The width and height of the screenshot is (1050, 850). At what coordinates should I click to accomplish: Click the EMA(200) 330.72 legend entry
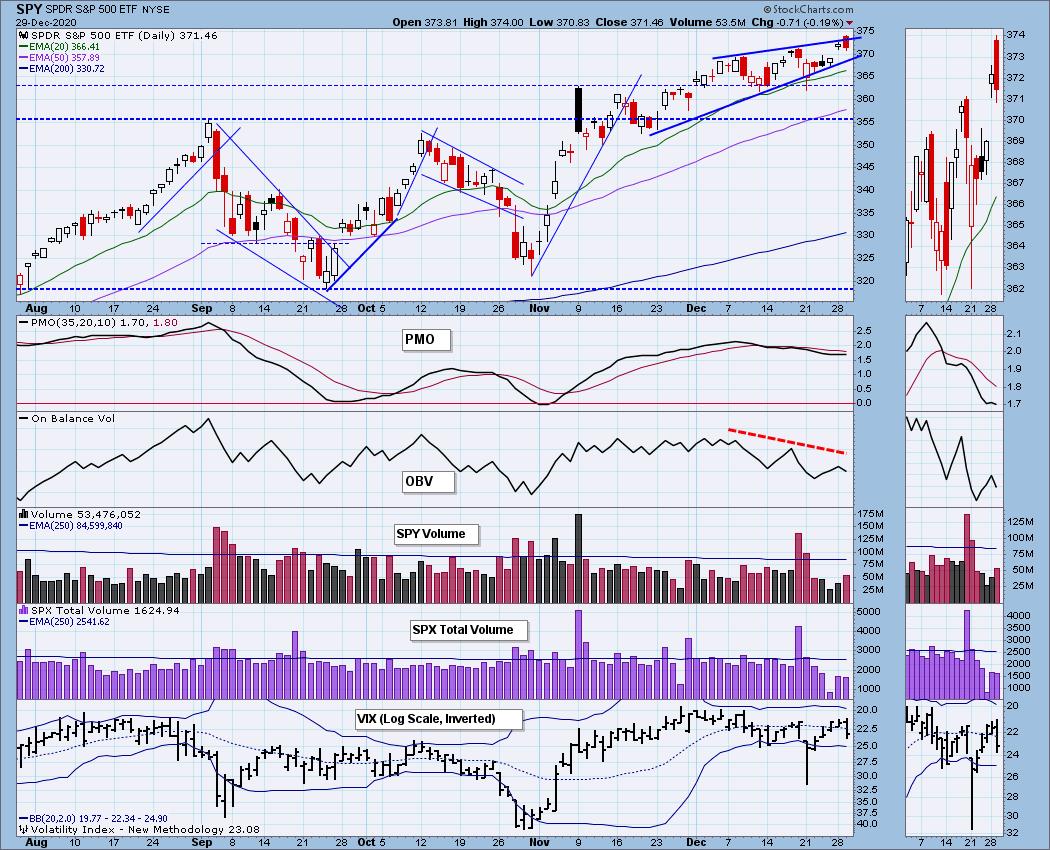(62, 68)
